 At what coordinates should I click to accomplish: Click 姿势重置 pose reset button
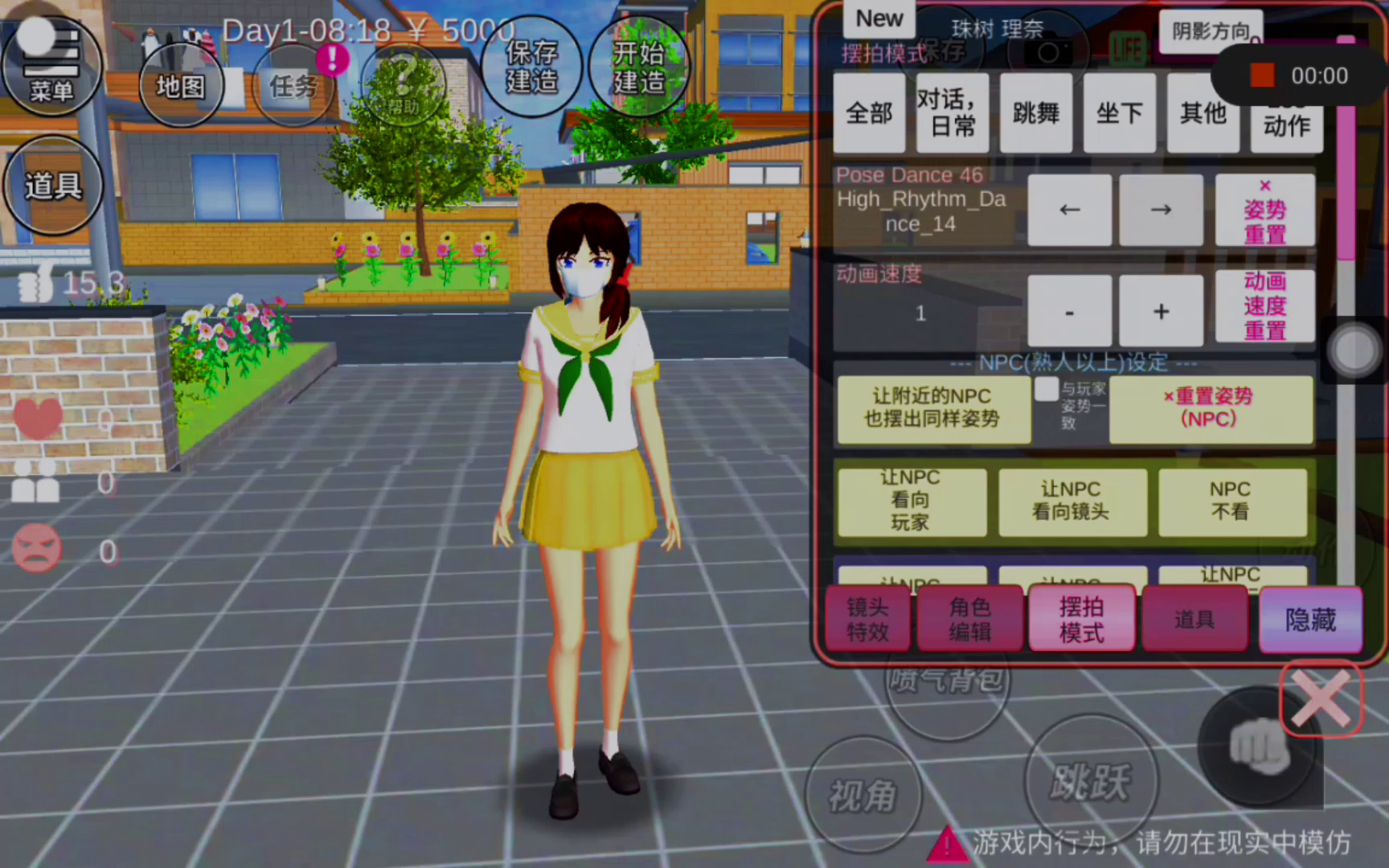coord(1264,211)
